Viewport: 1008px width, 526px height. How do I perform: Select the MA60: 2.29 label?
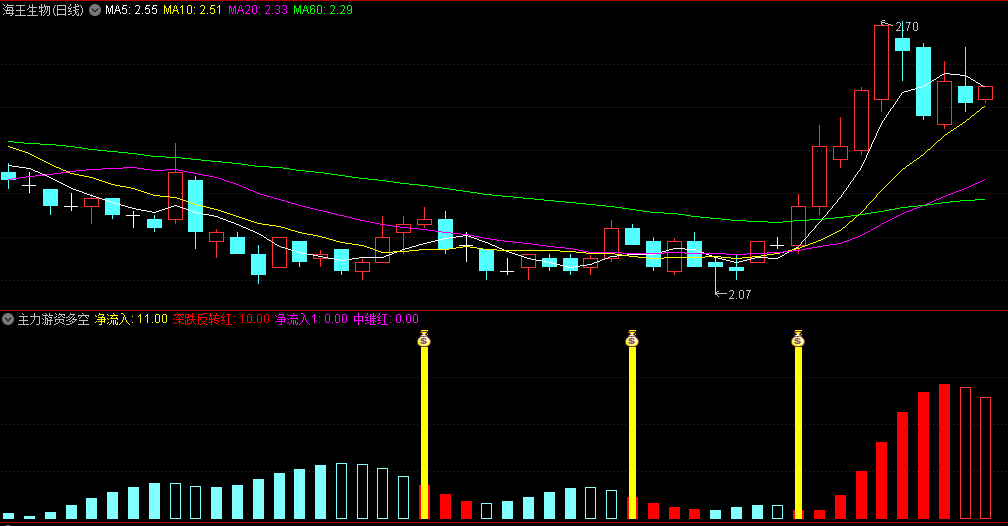pos(323,10)
